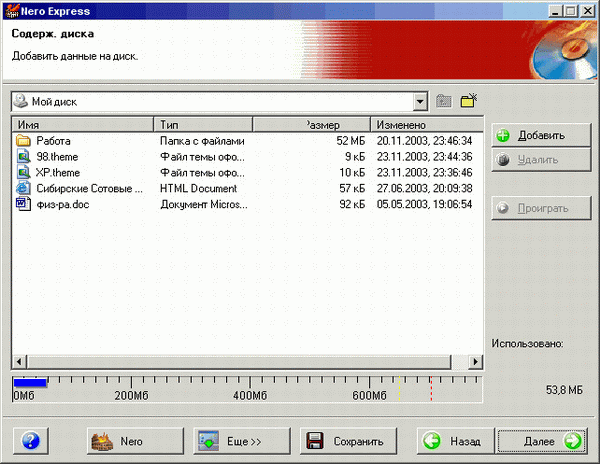Click the Мой диск disc icon
Image resolution: width=600 pixels, height=464 pixels.
[21, 101]
